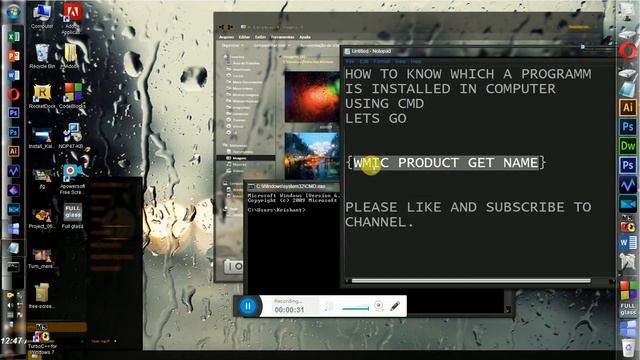The width and height of the screenshot is (640, 360).
Task: Toggle the webcam icon in recorder bar
Action: (x=379, y=305)
